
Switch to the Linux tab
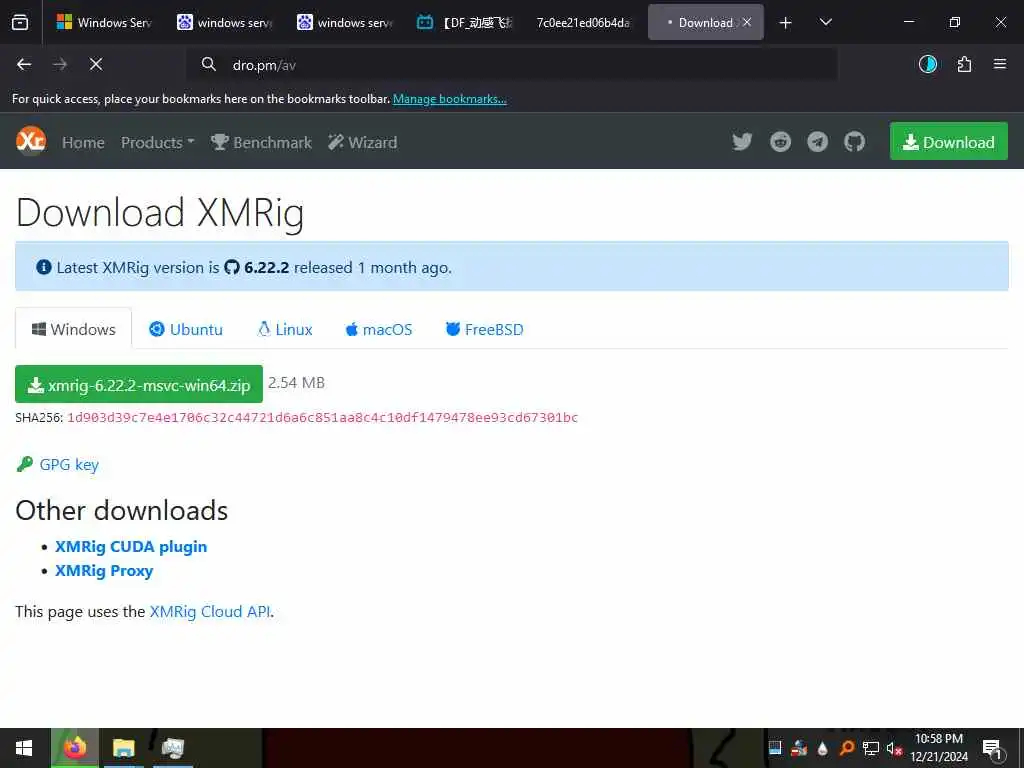[x=285, y=329]
